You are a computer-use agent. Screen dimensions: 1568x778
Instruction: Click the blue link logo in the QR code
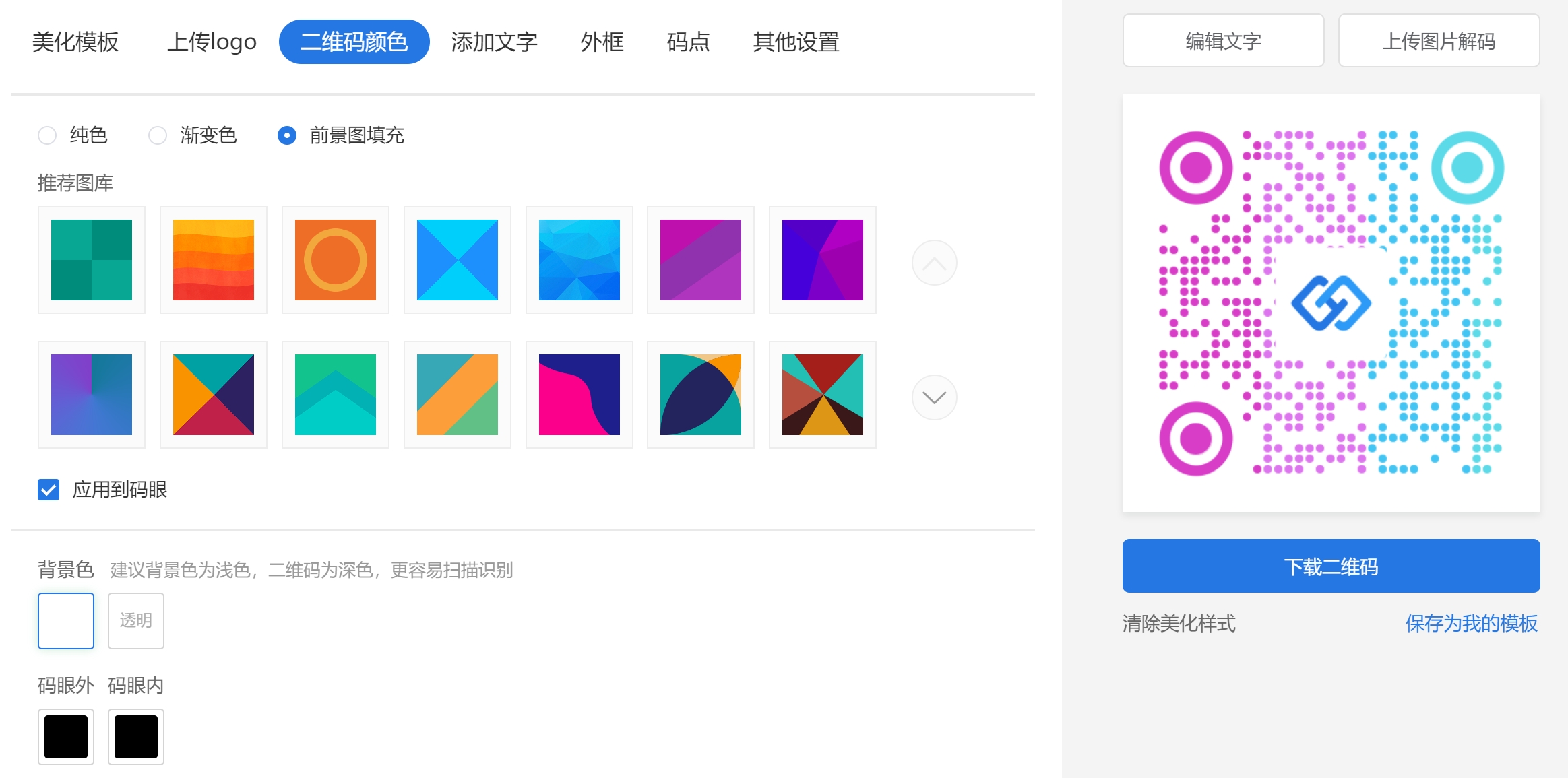[x=1331, y=303]
